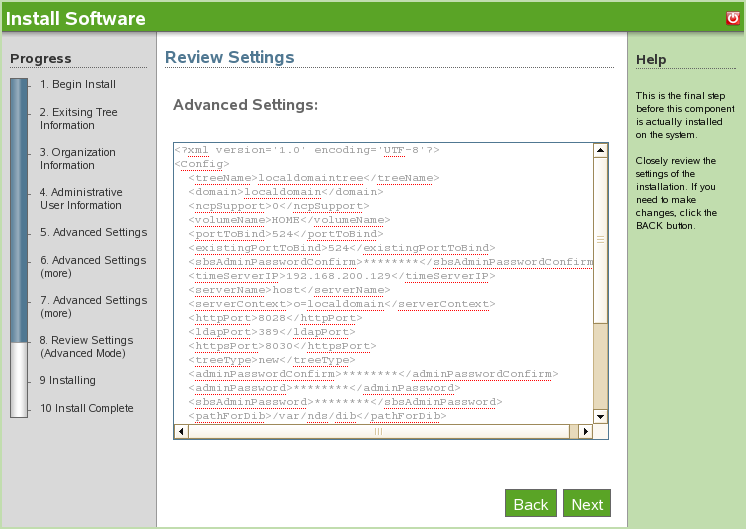Click the Advanced Settings: subheading
The width and height of the screenshot is (746, 529).
(245, 105)
